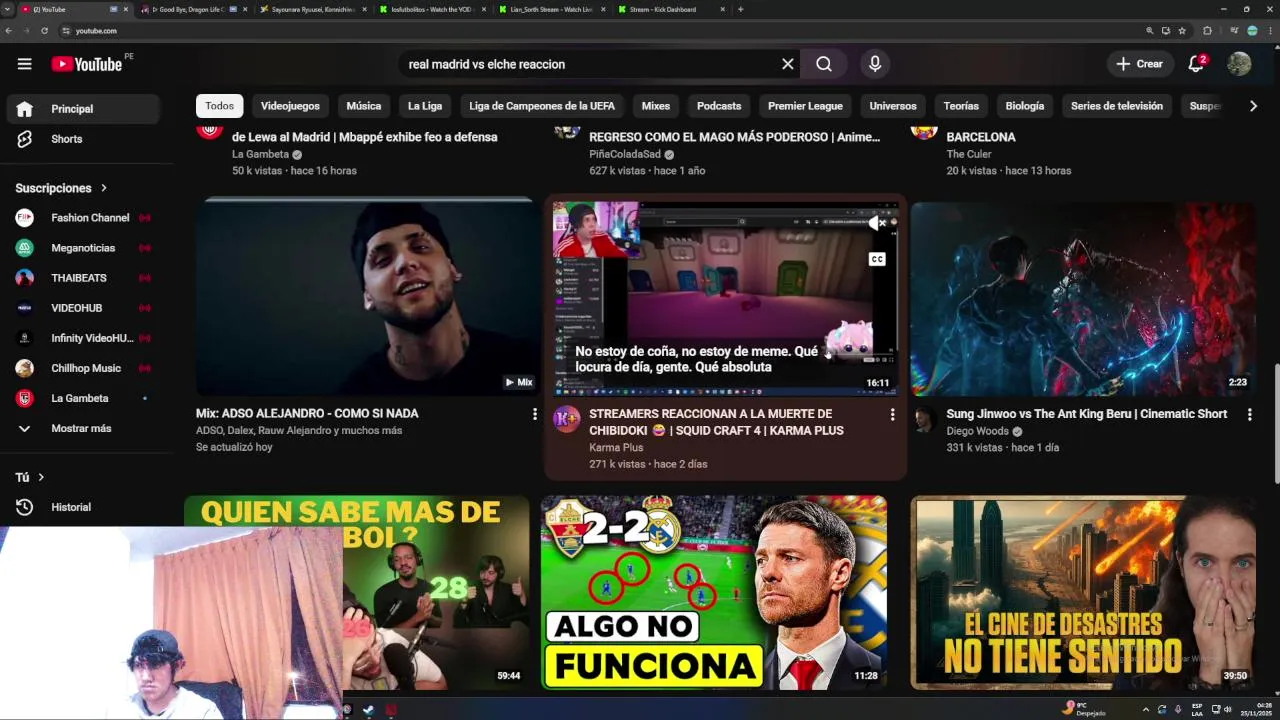Select the Biología filter chip
Image resolution: width=1280 pixels, height=720 pixels.
[1025, 106]
